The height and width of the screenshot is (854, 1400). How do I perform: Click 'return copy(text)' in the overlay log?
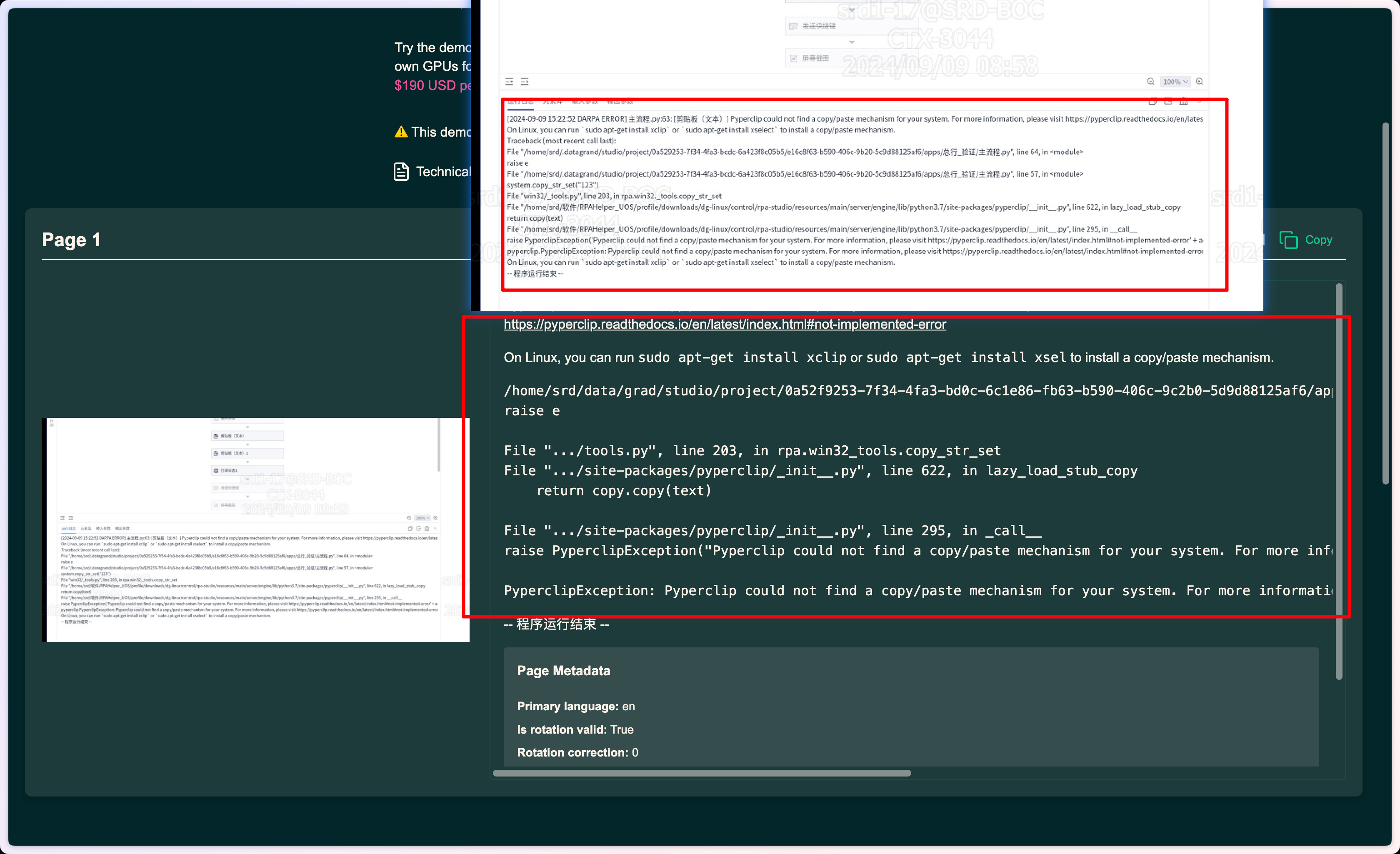tap(535, 218)
